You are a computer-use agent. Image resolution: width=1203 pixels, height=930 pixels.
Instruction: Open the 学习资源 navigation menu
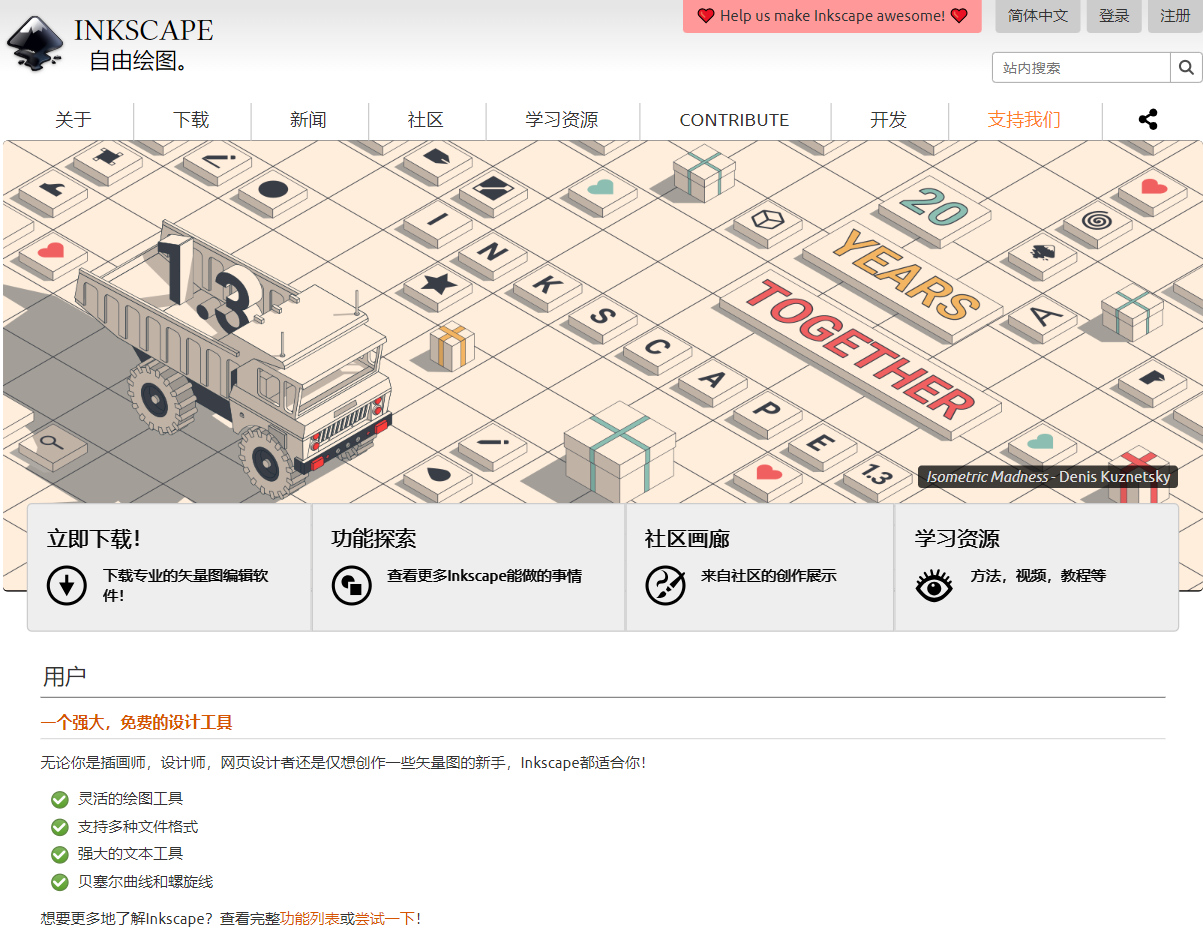point(562,120)
